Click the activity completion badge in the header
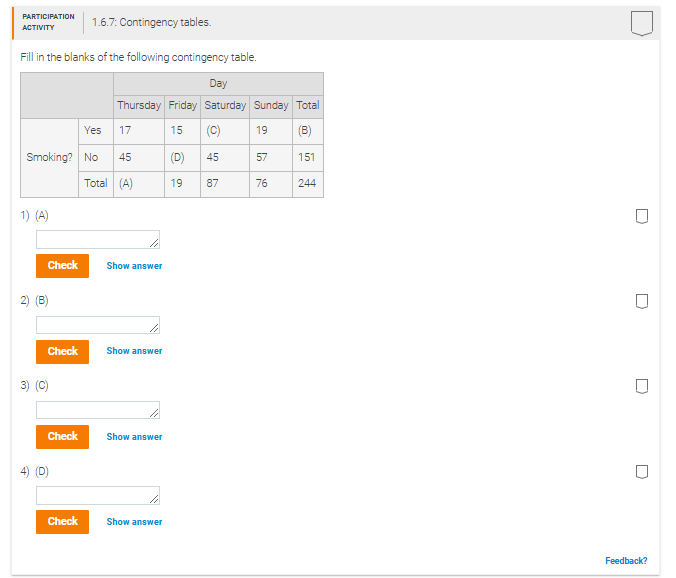This screenshot has width=676, height=578. tap(642, 23)
